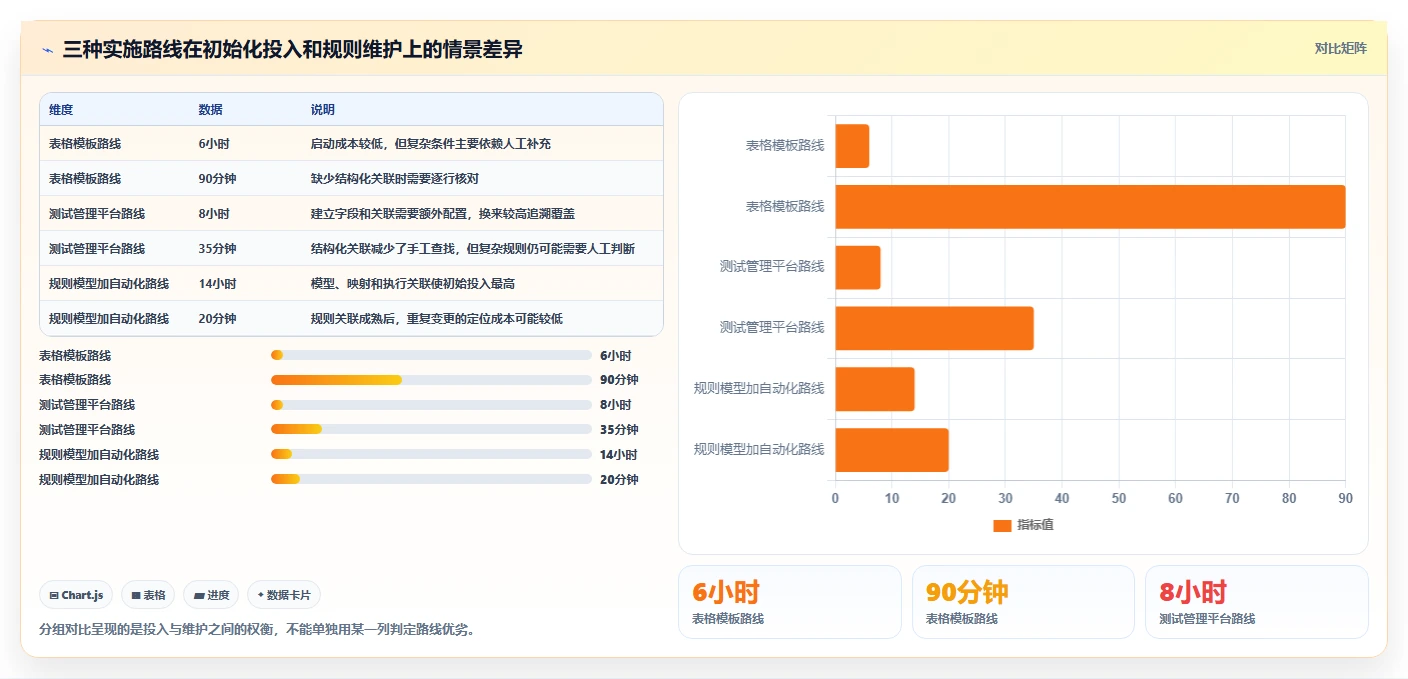The width and height of the screenshot is (1408, 679).
Task: Click the chart bar reaching 14
Action: (875, 389)
